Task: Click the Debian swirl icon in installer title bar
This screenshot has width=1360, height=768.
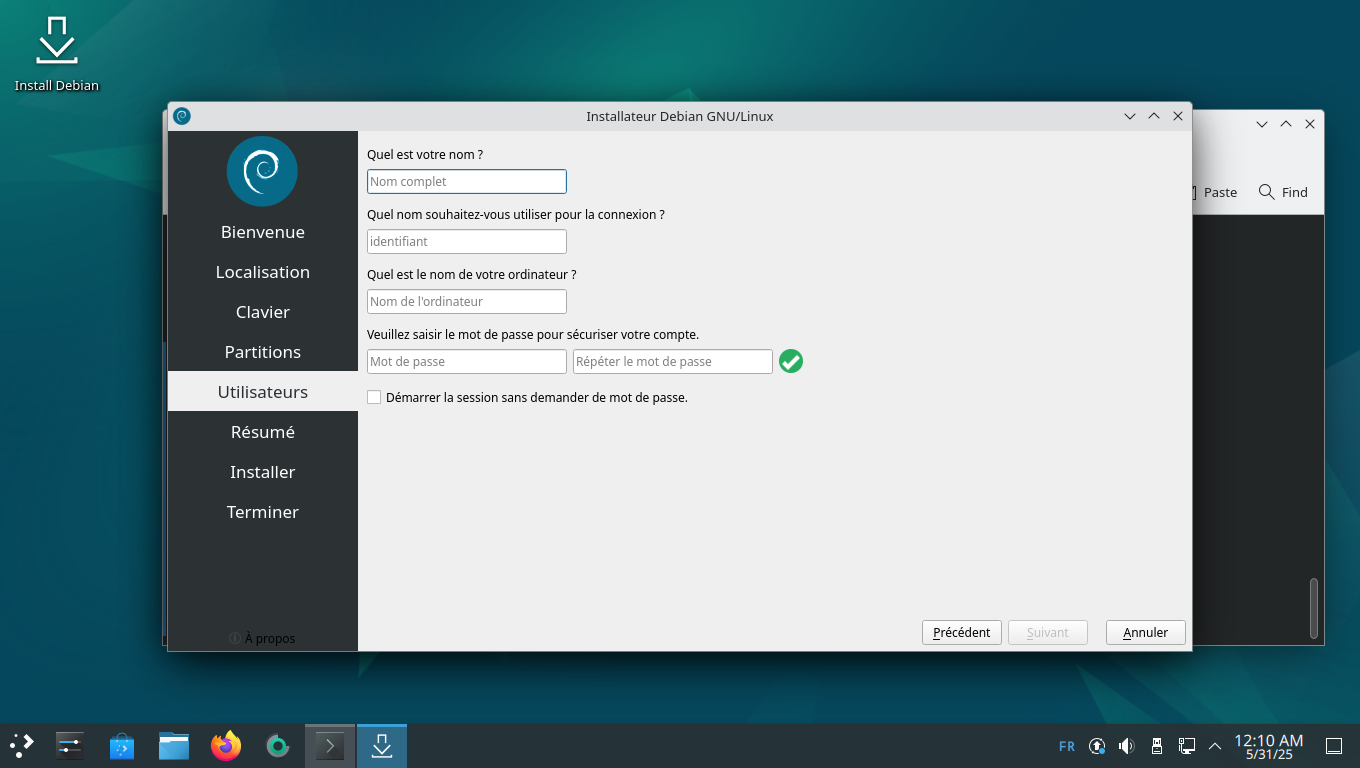Action: pos(181,116)
